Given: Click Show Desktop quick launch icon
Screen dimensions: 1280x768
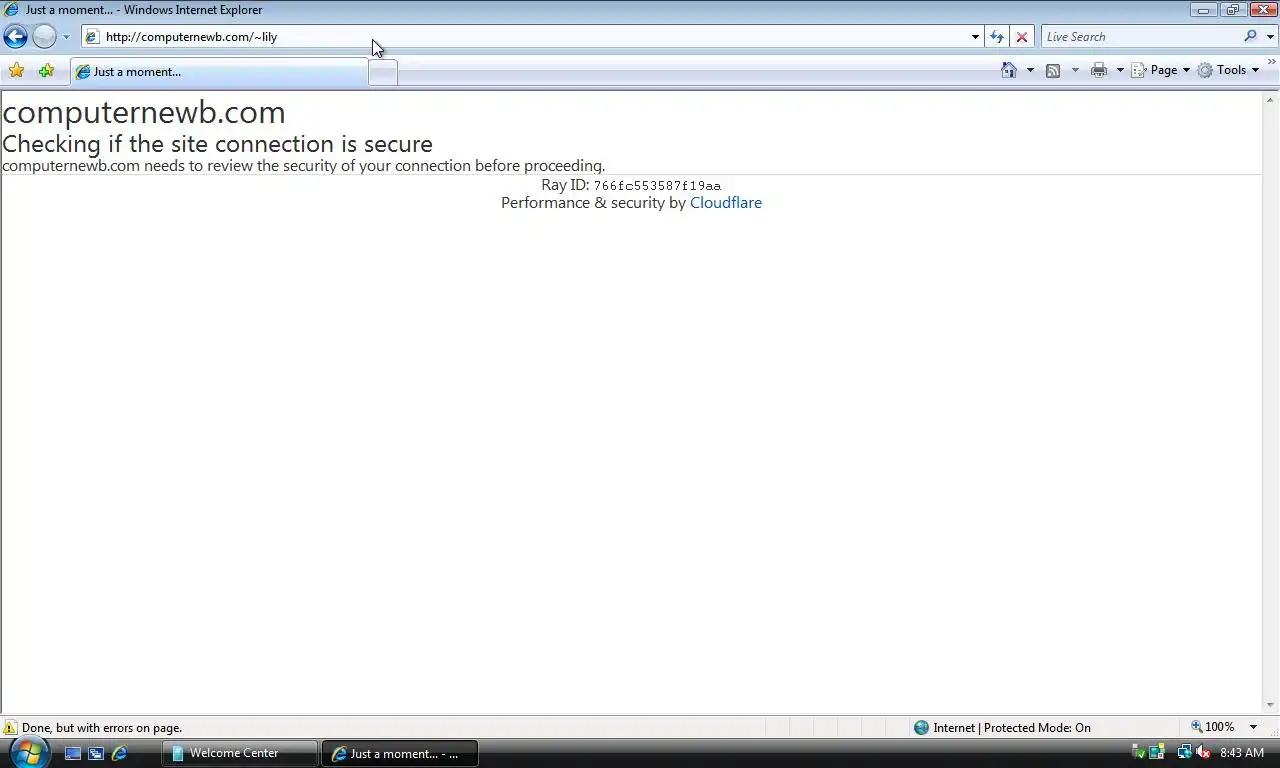Looking at the screenshot, I should point(73,753).
